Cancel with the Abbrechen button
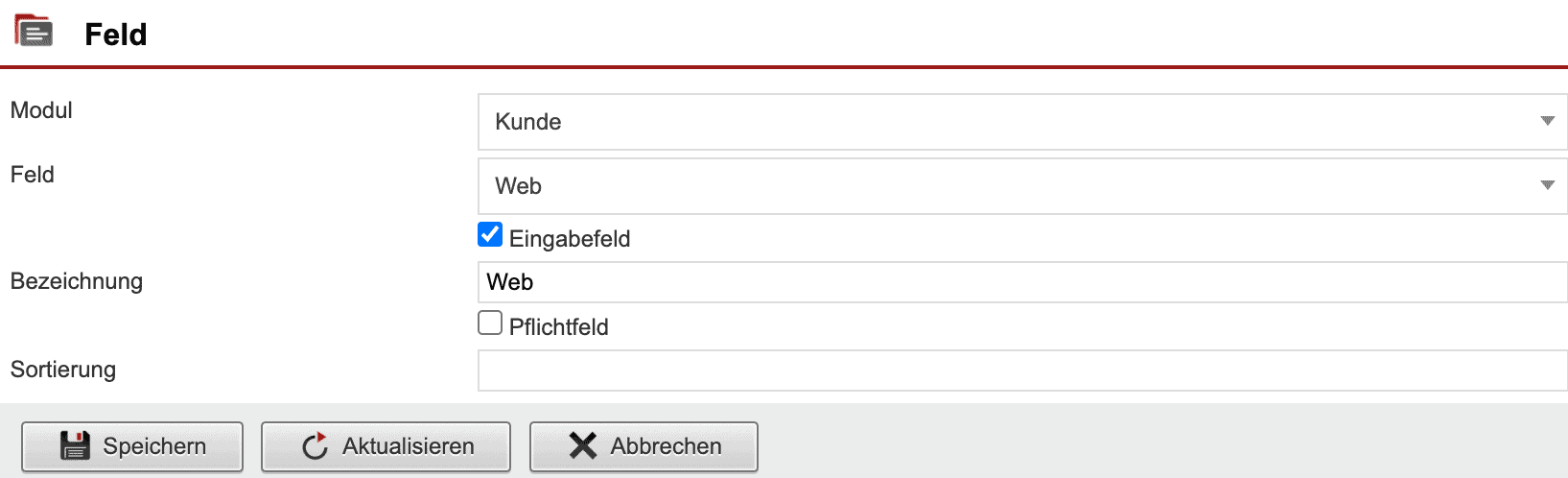Viewport: 1568px width, 478px height. click(644, 446)
